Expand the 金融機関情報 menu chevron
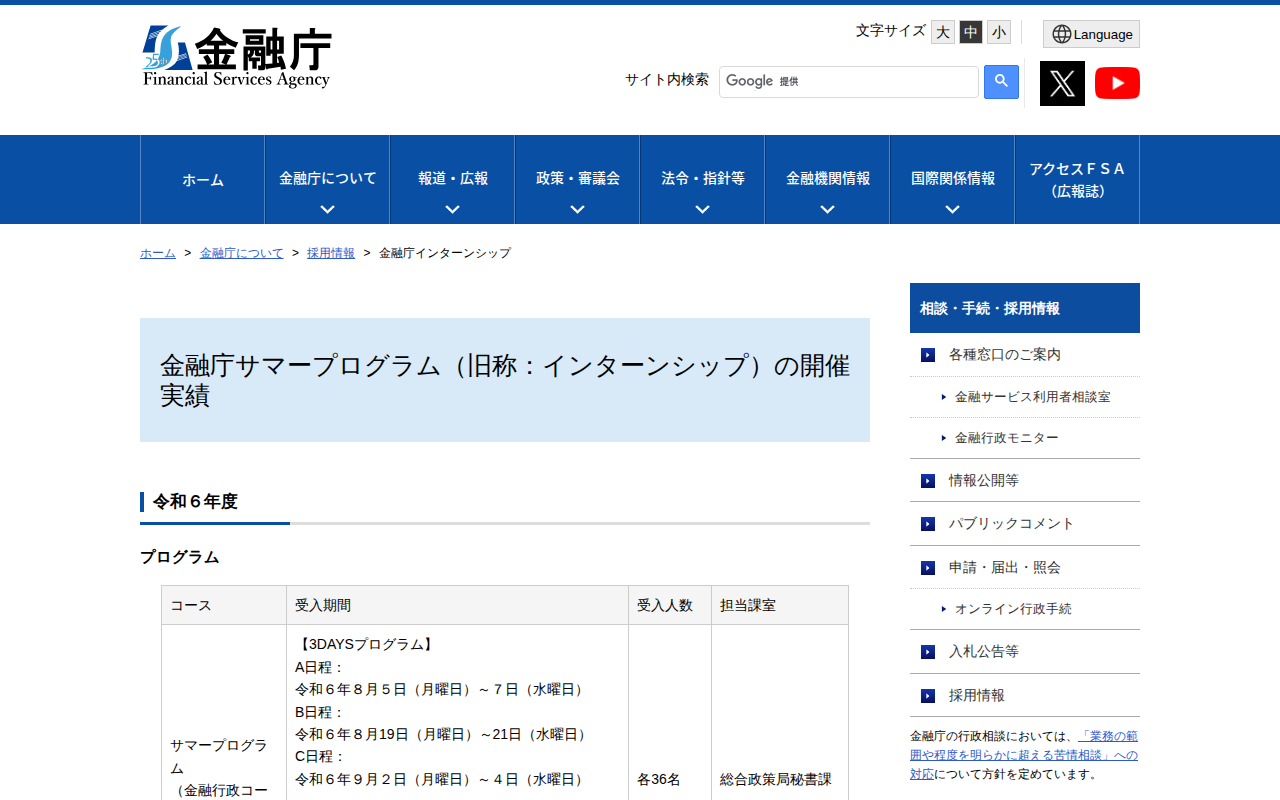Image resolution: width=1280 pixels, height=800 pixels. point(827,210)
